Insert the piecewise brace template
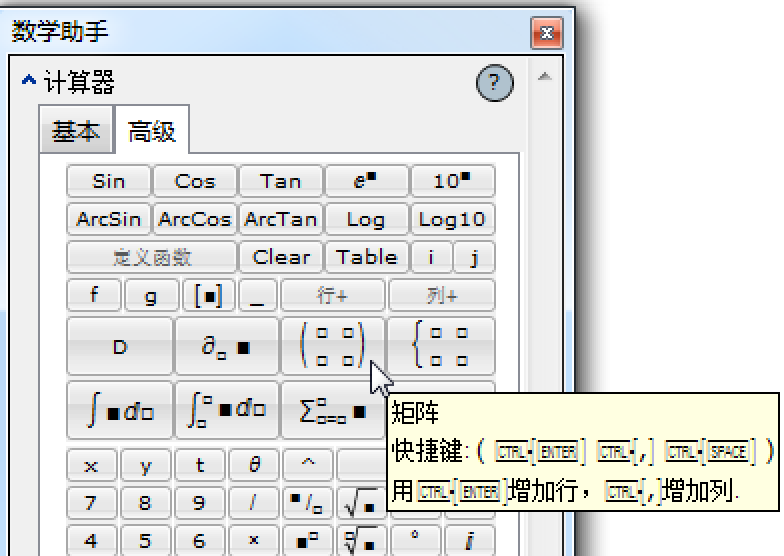The image size is (784, 556). click(442, 346)
